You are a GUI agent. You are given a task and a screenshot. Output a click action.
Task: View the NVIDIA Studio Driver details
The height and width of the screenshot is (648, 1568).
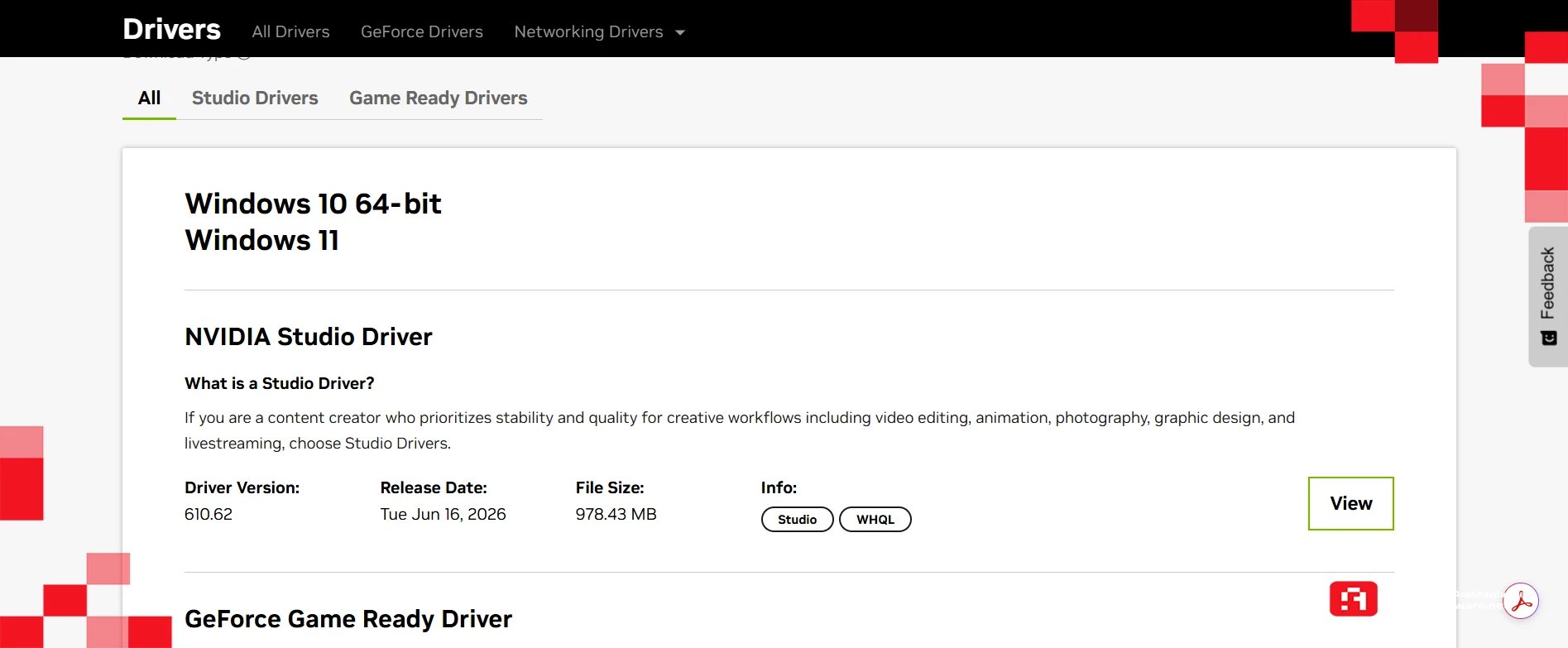click(1350, 503)
